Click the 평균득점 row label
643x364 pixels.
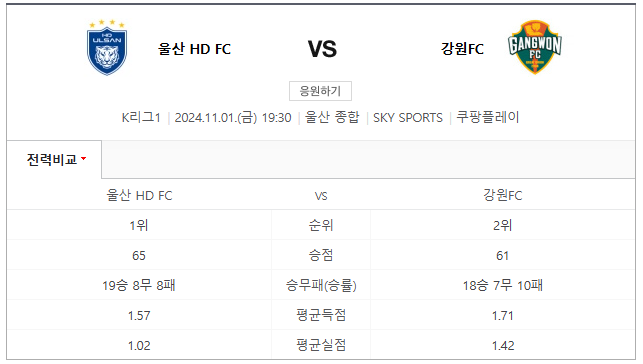tap(321, 315)
